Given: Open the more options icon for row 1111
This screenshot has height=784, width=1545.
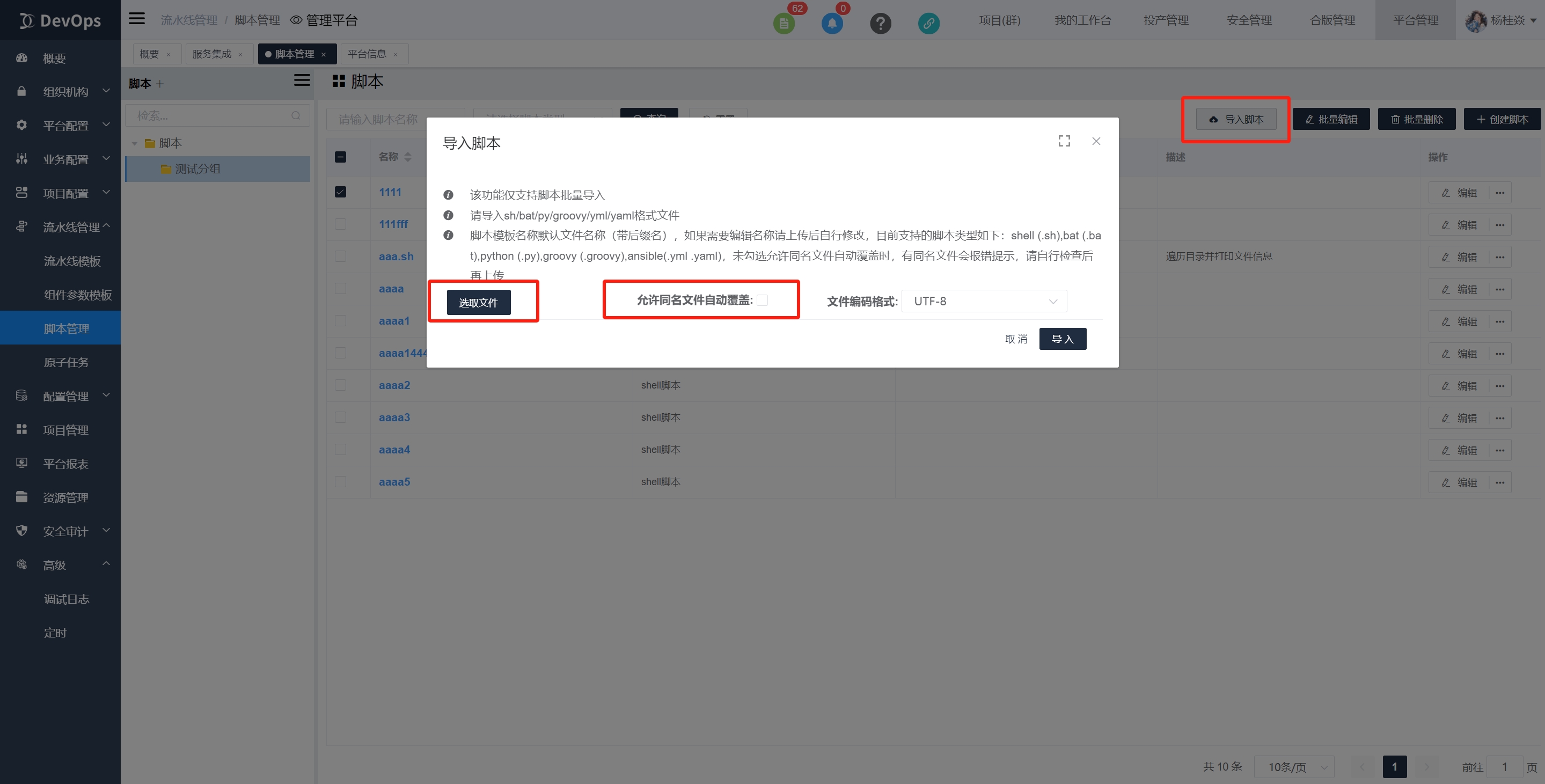Looking at the screenshot, I should [1499, 193].
